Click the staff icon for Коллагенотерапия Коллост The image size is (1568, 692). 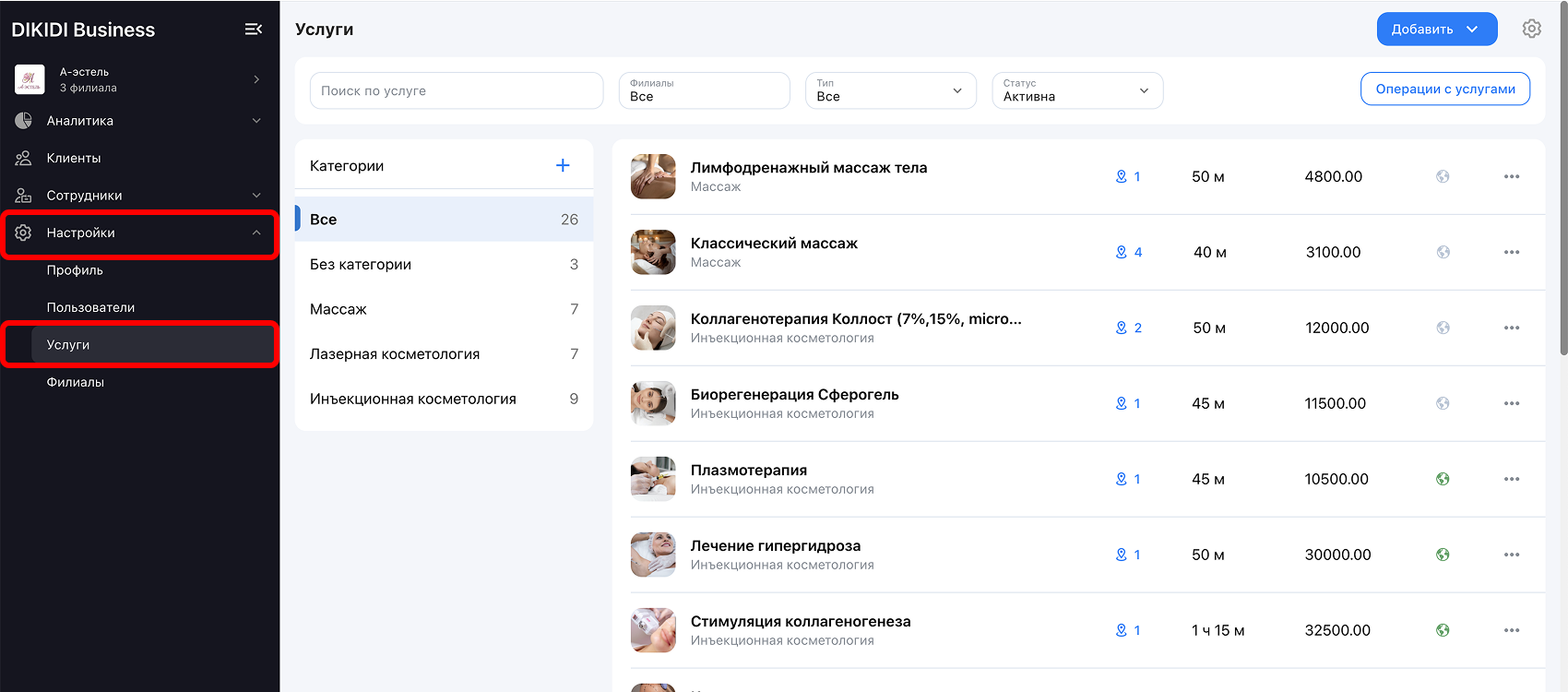point(1122,328)
